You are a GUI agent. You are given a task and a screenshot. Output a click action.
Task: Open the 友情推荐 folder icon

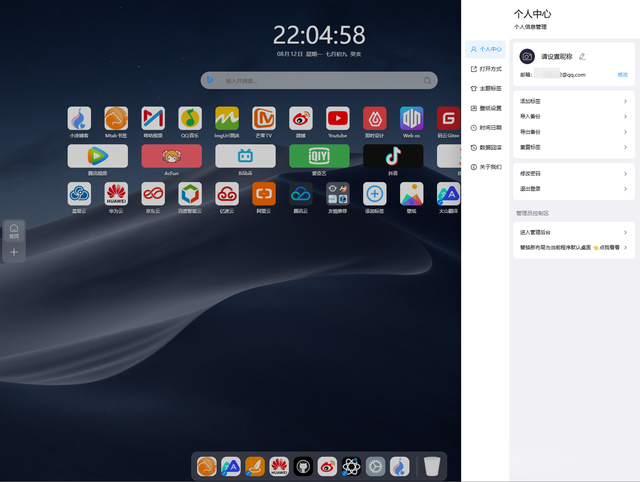pos(338,194)
